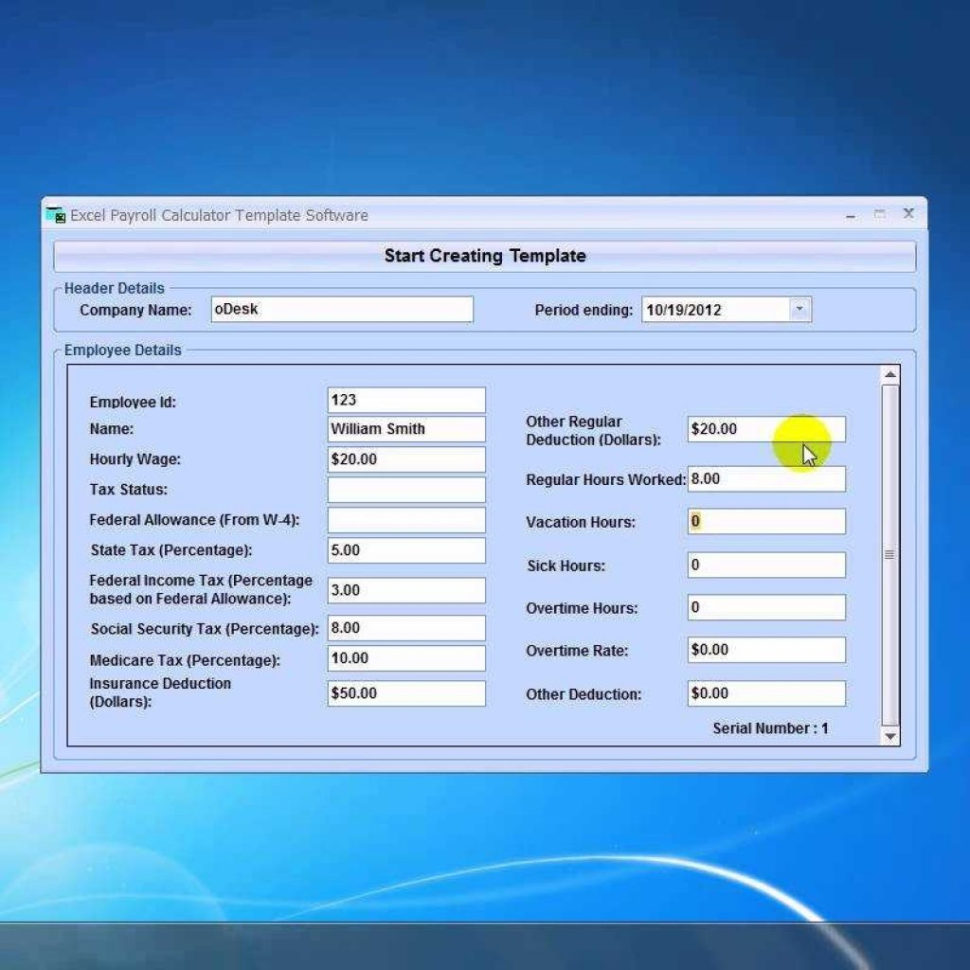The image size is (970, 970).
Task: Click the Federal Income Tax percentage field
Action: click(x=405, y=589)
